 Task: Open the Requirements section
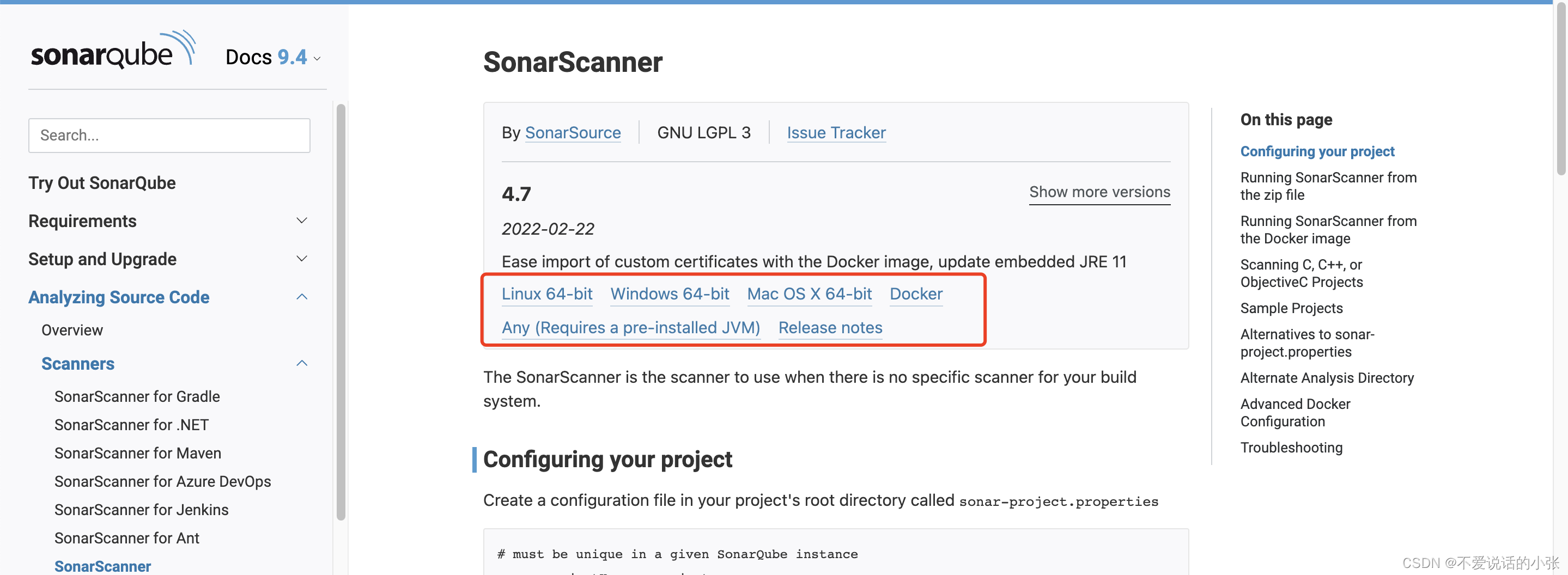coord(82,221)
